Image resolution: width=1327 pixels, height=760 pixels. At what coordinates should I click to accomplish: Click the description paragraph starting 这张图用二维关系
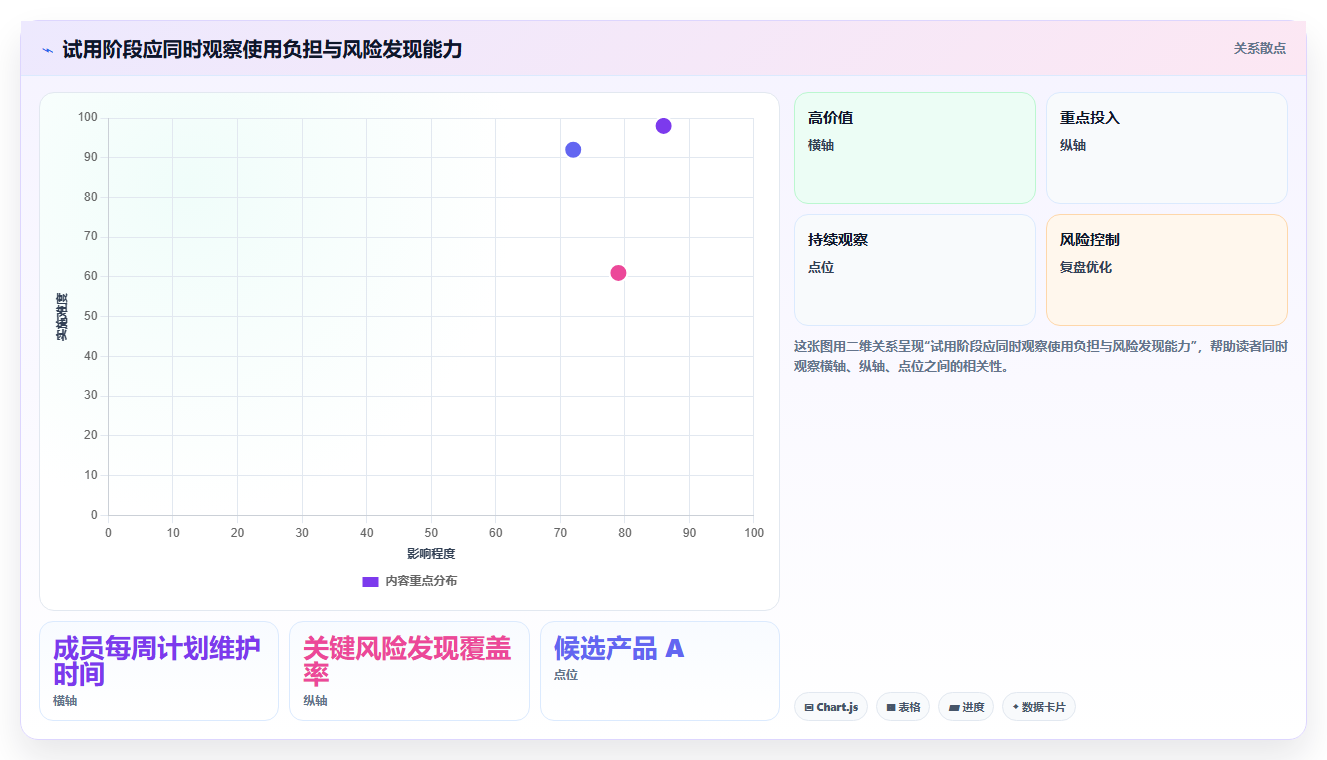1041,356
